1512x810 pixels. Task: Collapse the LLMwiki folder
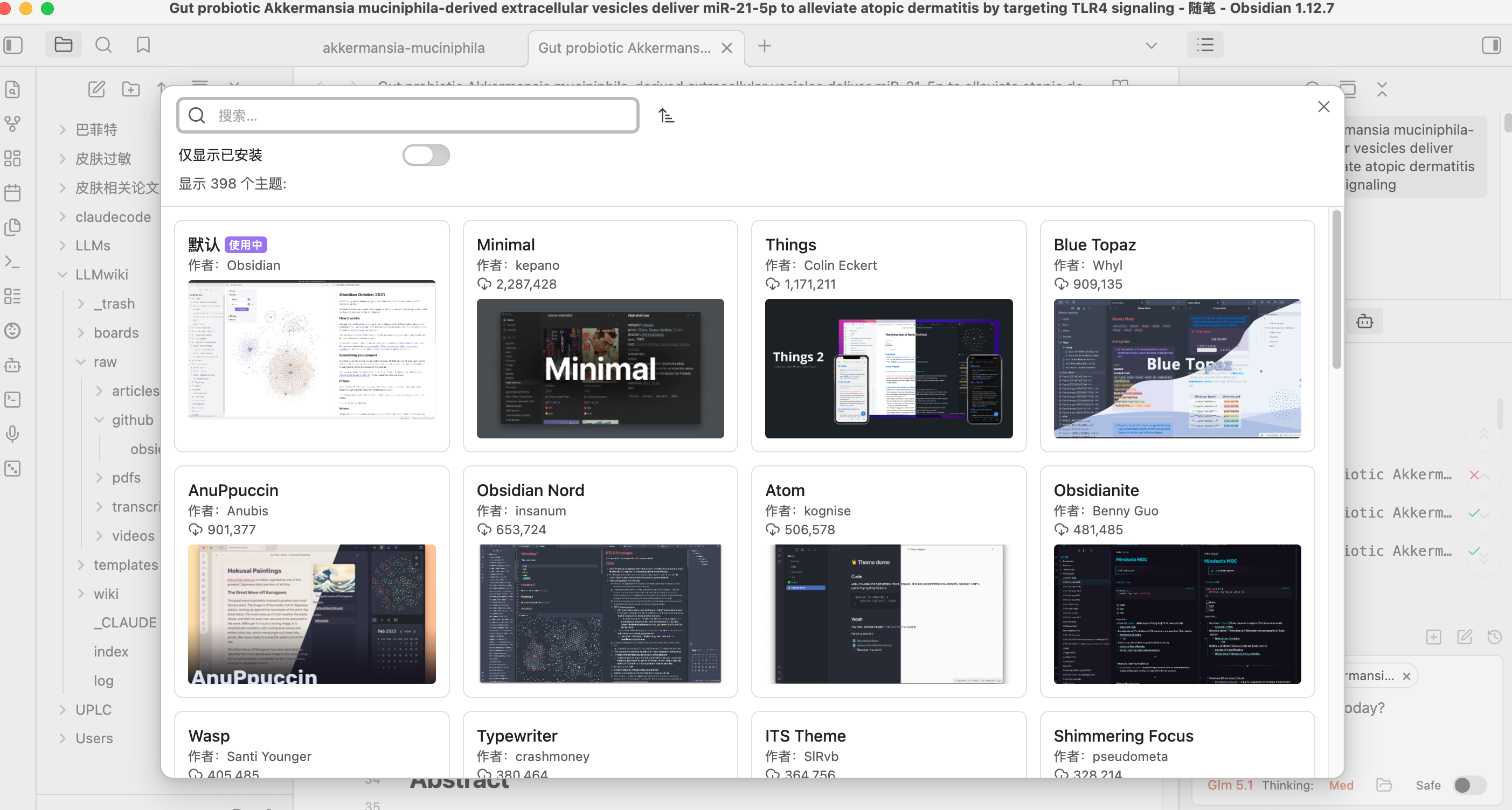[x=62, y=275]
